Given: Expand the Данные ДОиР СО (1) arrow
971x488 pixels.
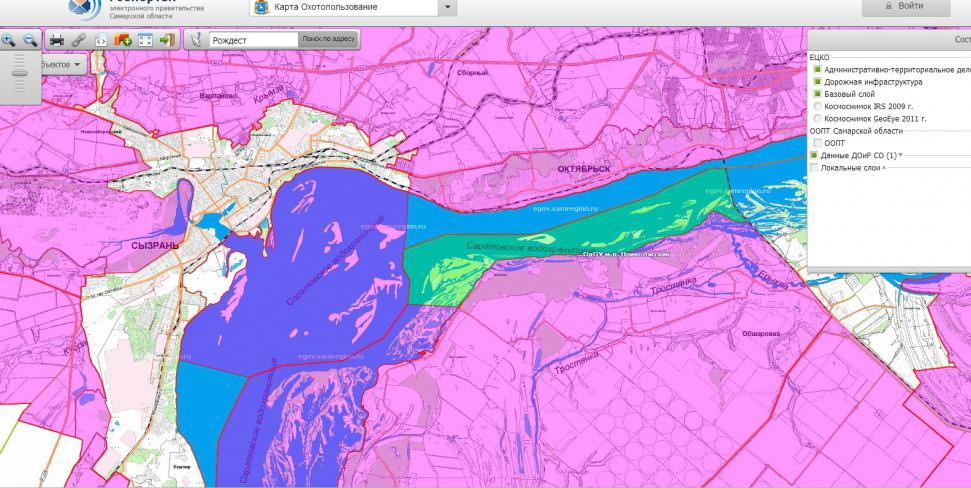Looking at the screenshot, I should [x=900, y=156].
